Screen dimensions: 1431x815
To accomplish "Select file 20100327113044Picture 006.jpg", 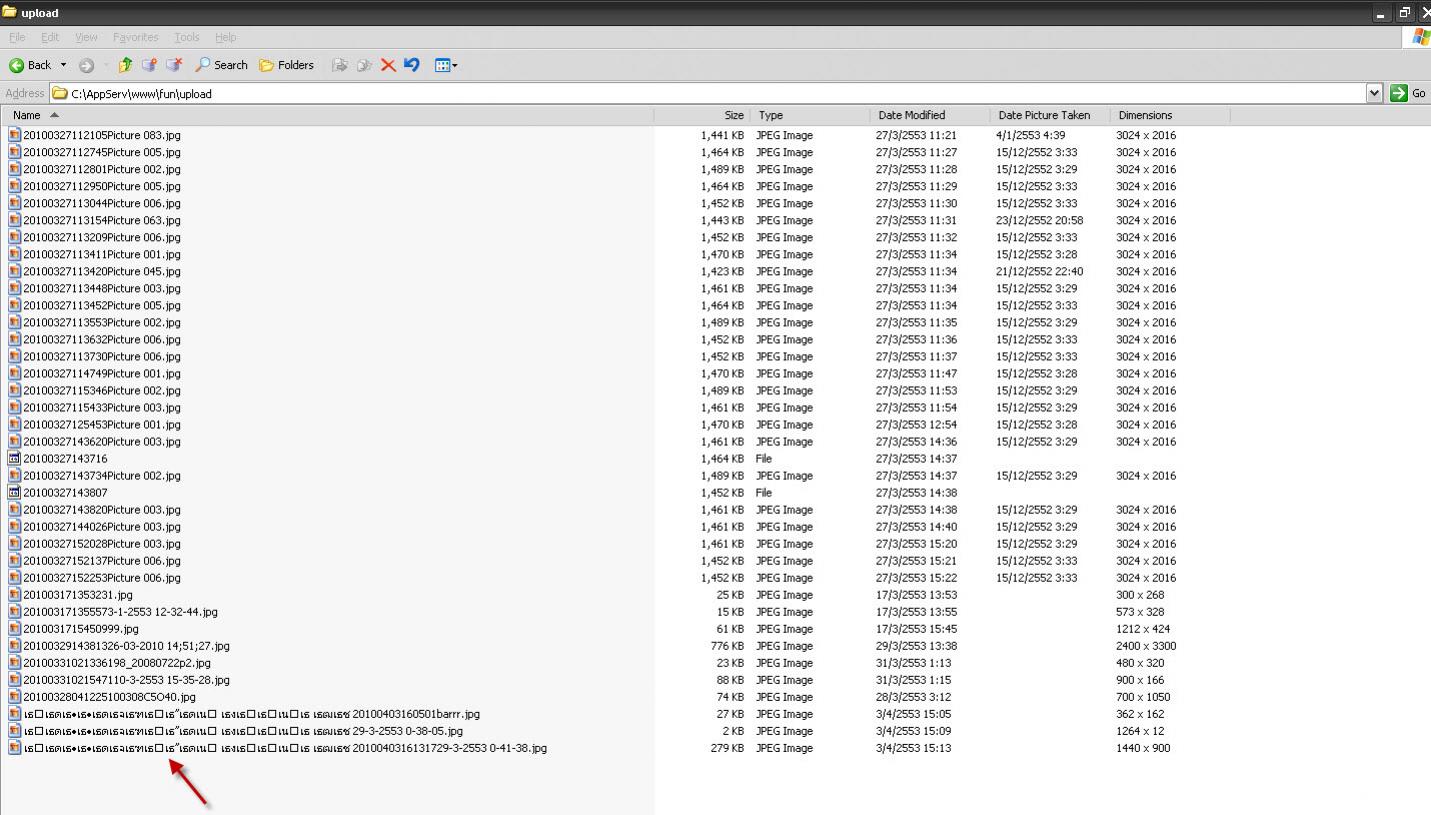I will [102, 203].
